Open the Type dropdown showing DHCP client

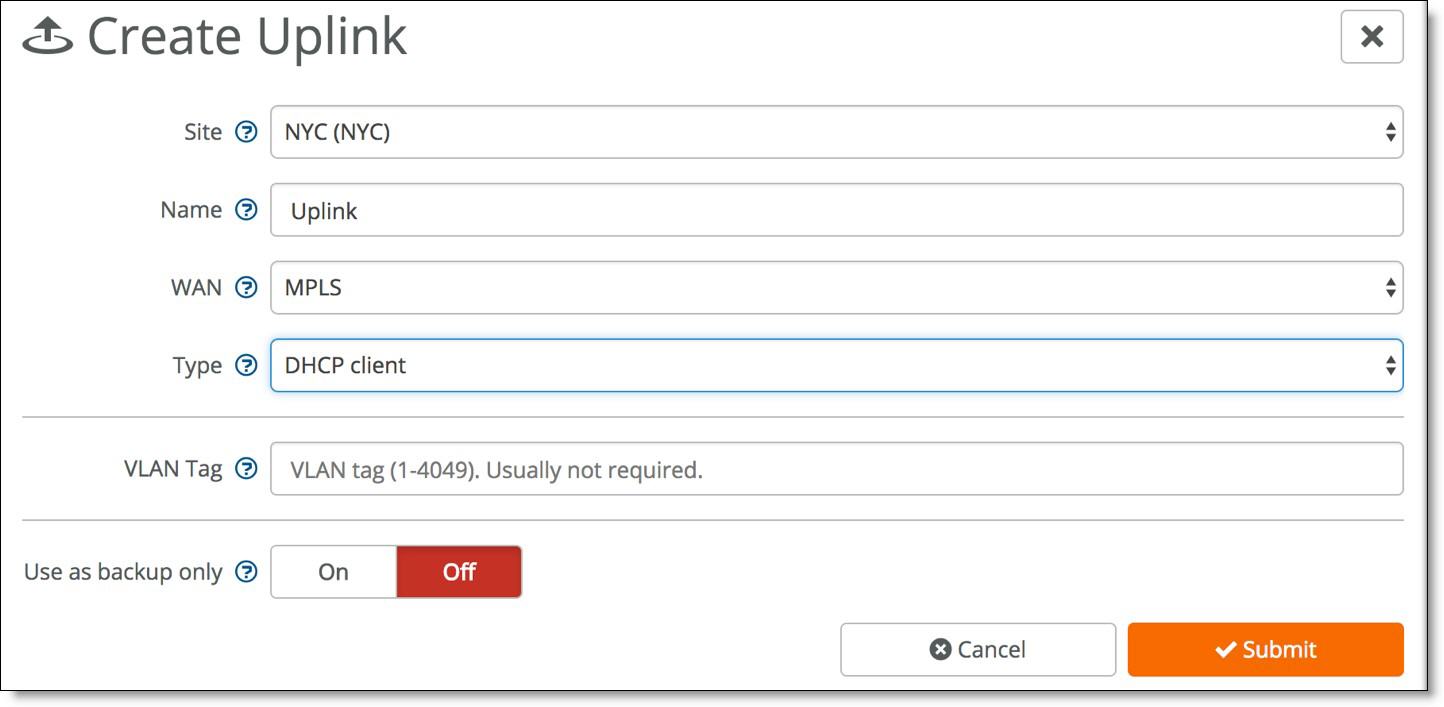click(x=837, y=366)
